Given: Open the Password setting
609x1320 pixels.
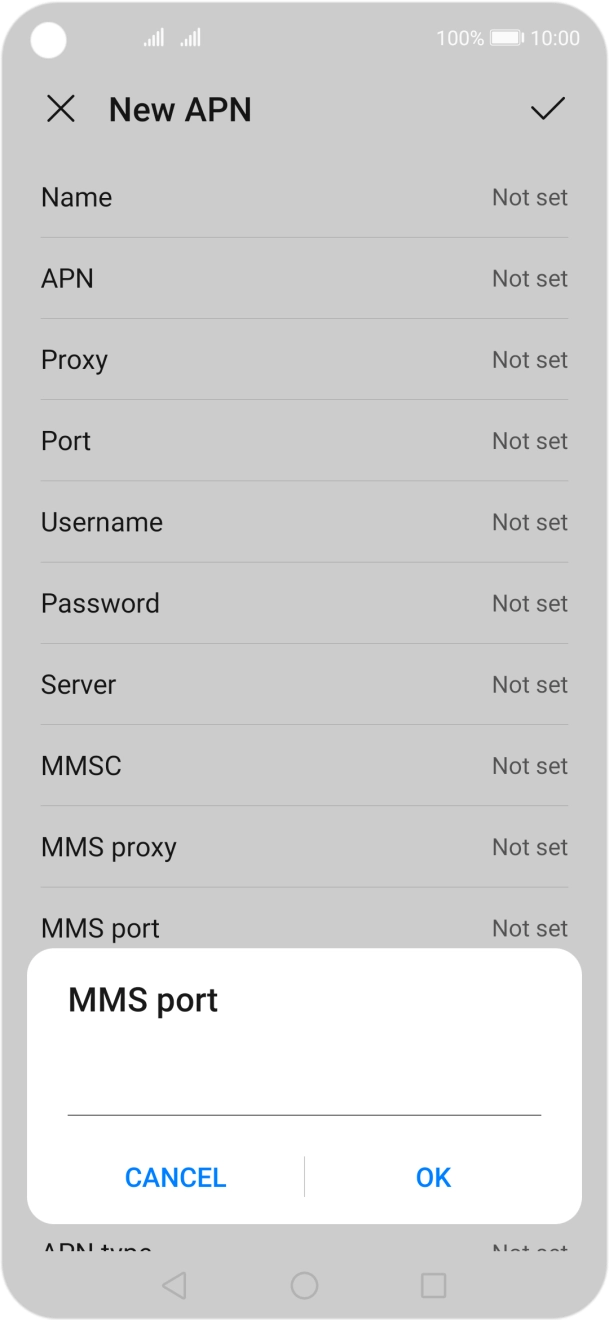Looking at the screenshot, I should [304, 603].
